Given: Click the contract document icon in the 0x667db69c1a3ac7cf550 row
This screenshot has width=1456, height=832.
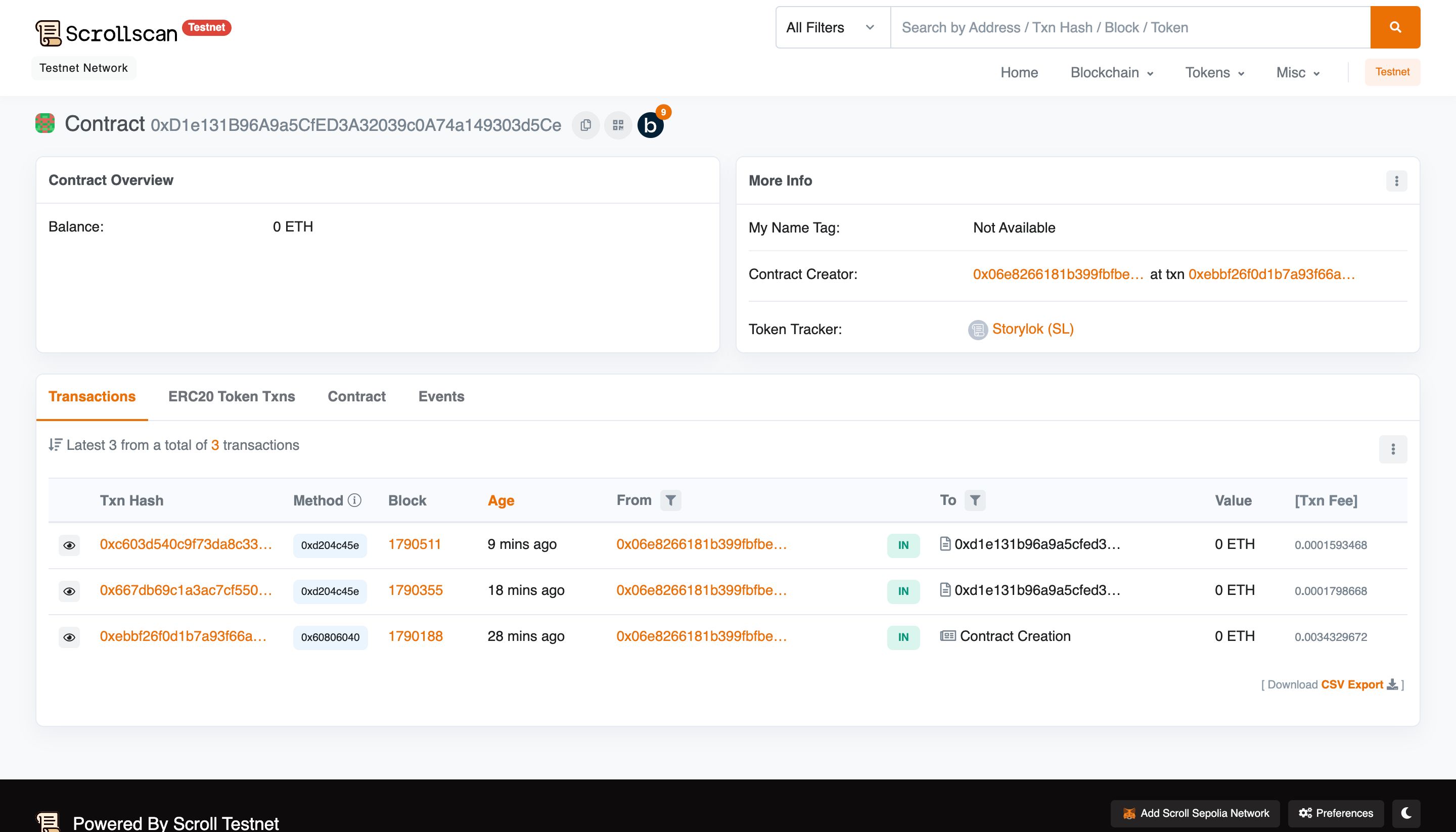Looking at the screenshot, I should click(945, 590).
